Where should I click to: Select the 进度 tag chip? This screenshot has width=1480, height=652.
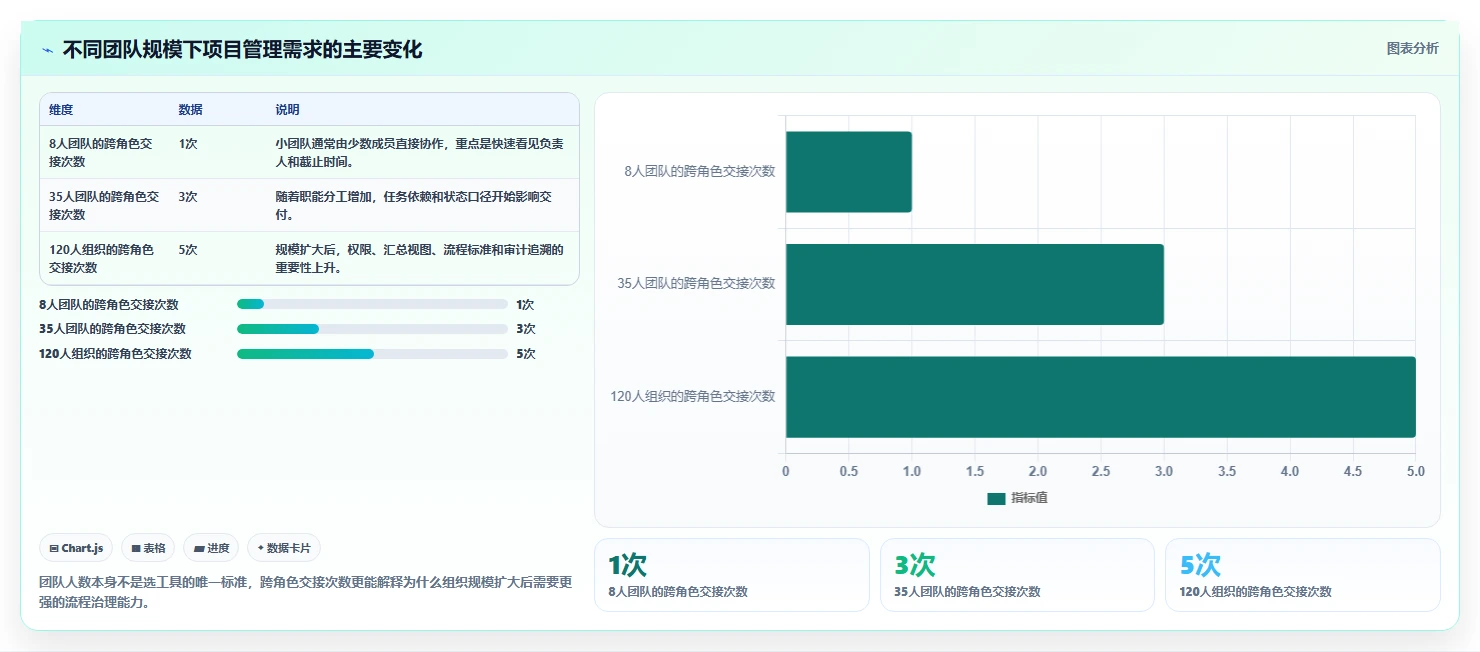pyautogui.click(x=211, y=548)
